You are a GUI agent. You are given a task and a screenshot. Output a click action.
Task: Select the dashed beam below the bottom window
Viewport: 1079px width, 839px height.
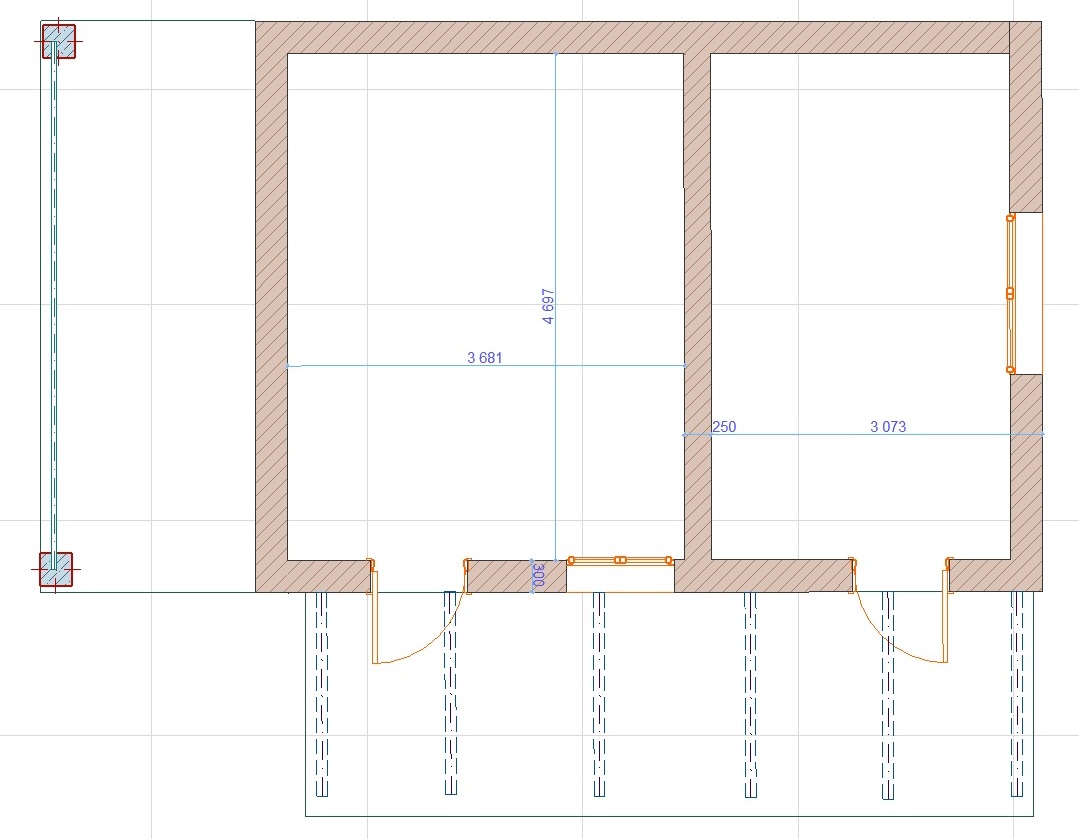pyautogui.click(x=599, y=694)
